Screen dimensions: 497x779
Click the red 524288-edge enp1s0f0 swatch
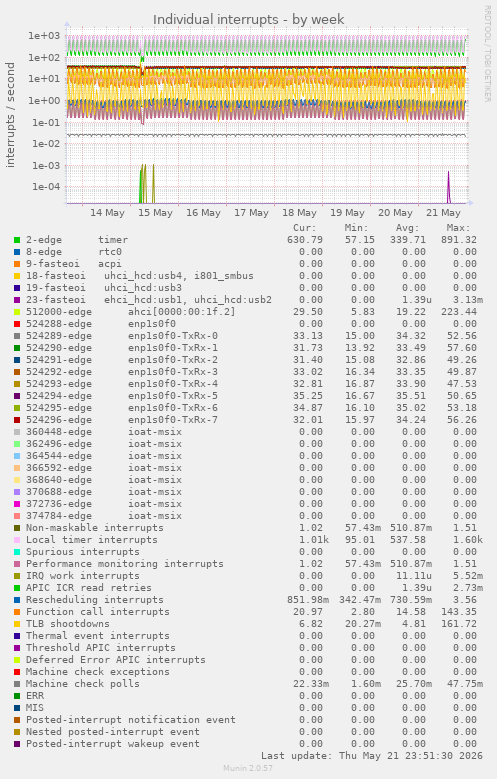[17, 324]
